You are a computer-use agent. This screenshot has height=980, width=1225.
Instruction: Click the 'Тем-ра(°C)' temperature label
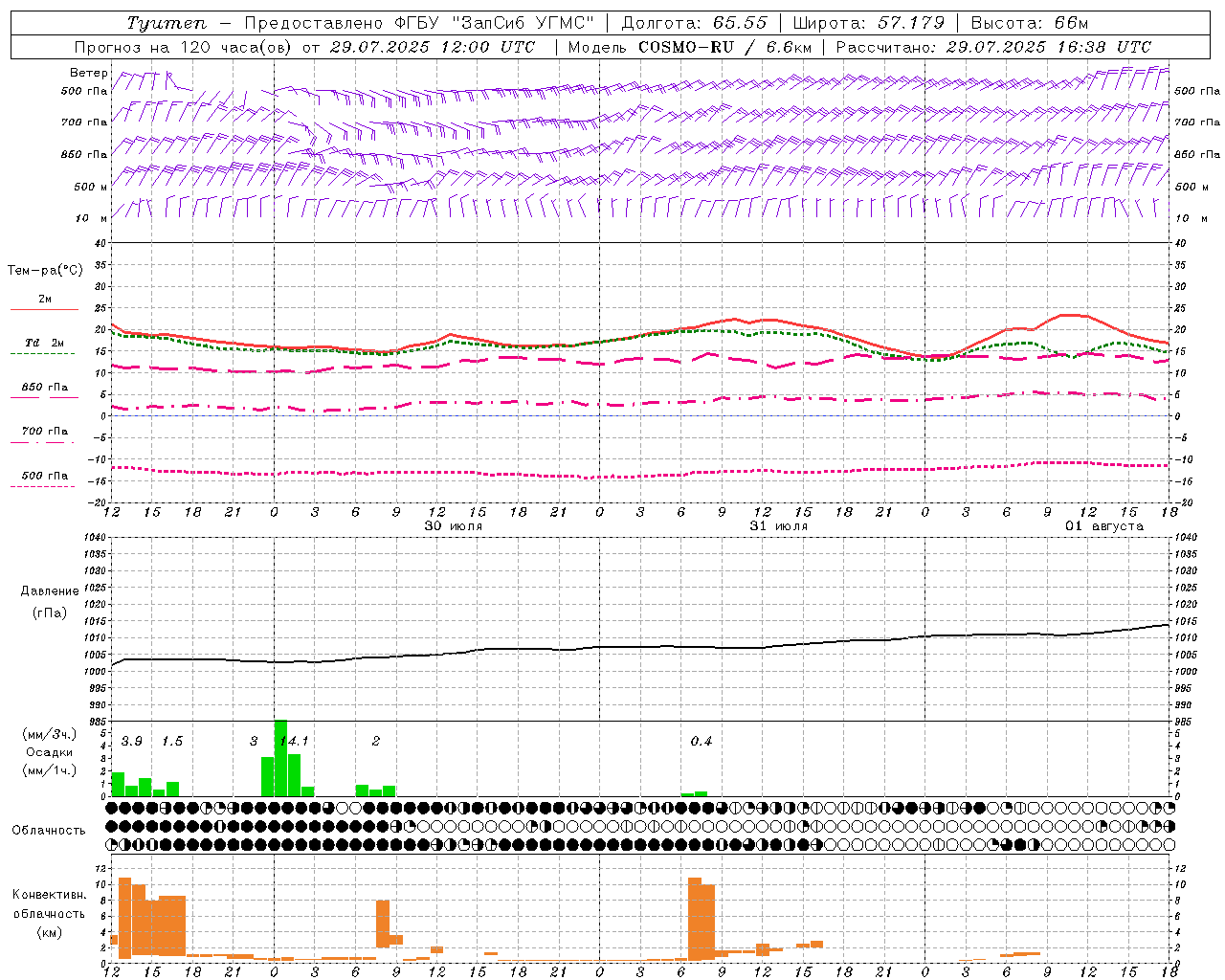[x=45, y=271]
